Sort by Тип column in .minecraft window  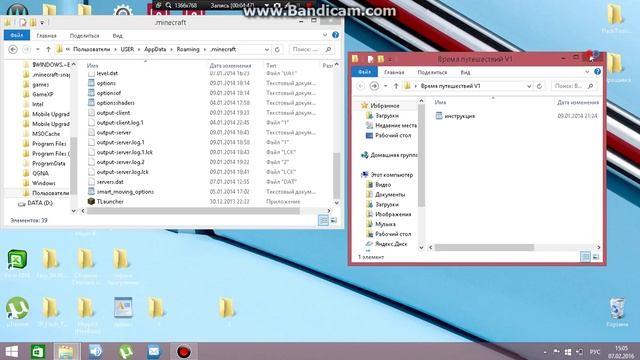pos(271,66)
